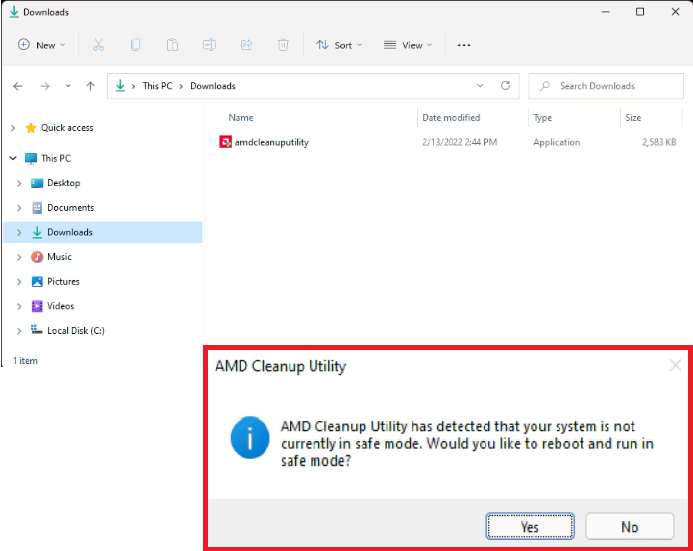693x551 pixels.
Task: Expand the Videos tree node
Action: (19, 306)
